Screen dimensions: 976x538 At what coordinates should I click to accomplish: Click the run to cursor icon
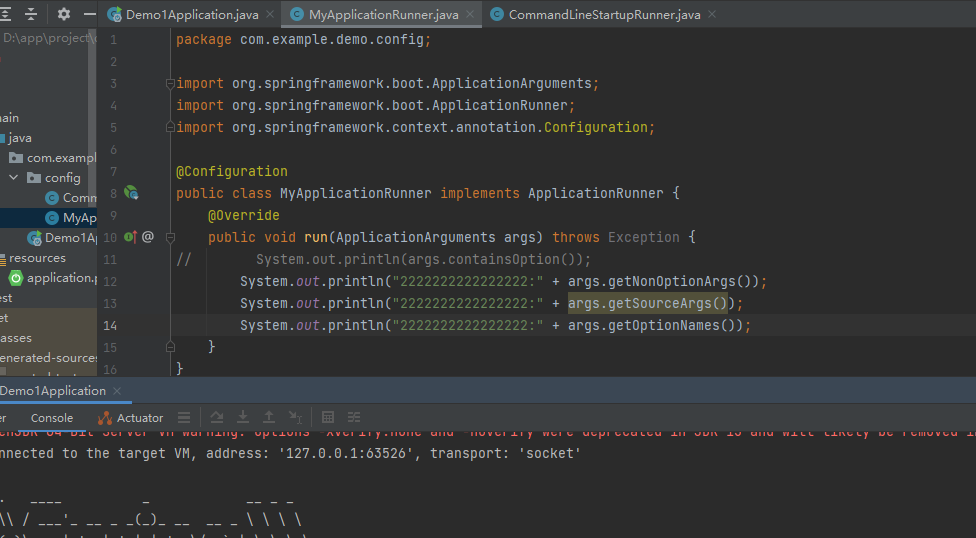click(295, 417)
